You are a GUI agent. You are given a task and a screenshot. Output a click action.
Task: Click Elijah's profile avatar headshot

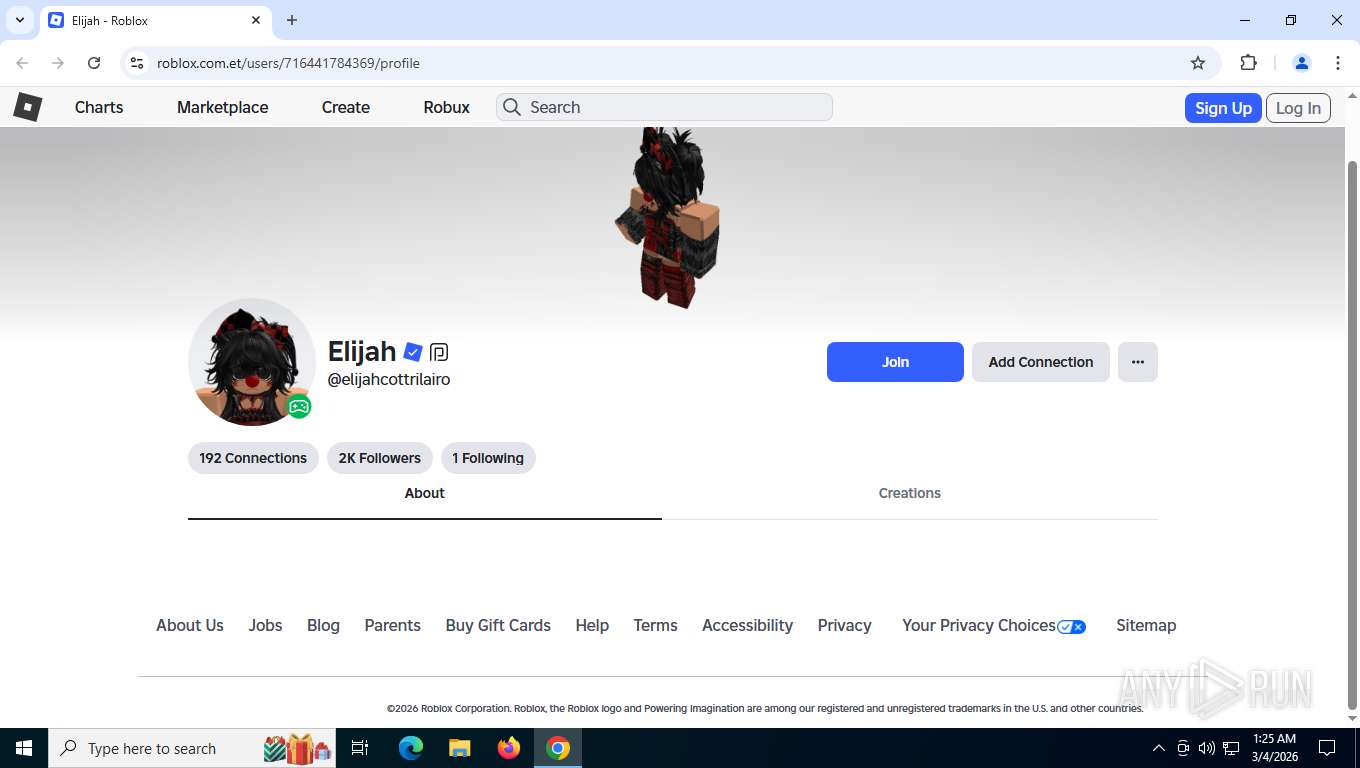click(x=251, y=362)
